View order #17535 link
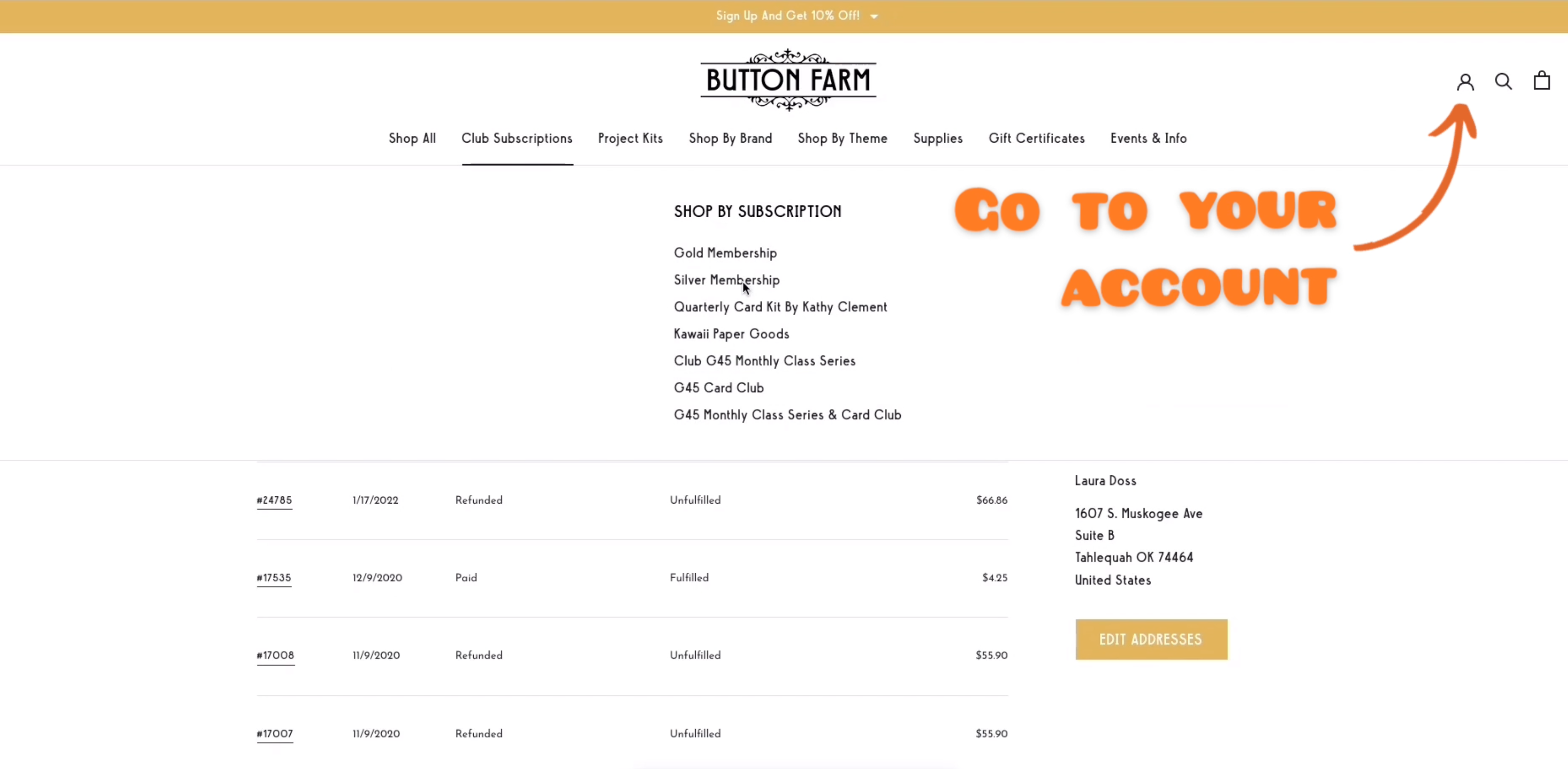This screenshot has height=769, width=1568. [x=274, y=577]
